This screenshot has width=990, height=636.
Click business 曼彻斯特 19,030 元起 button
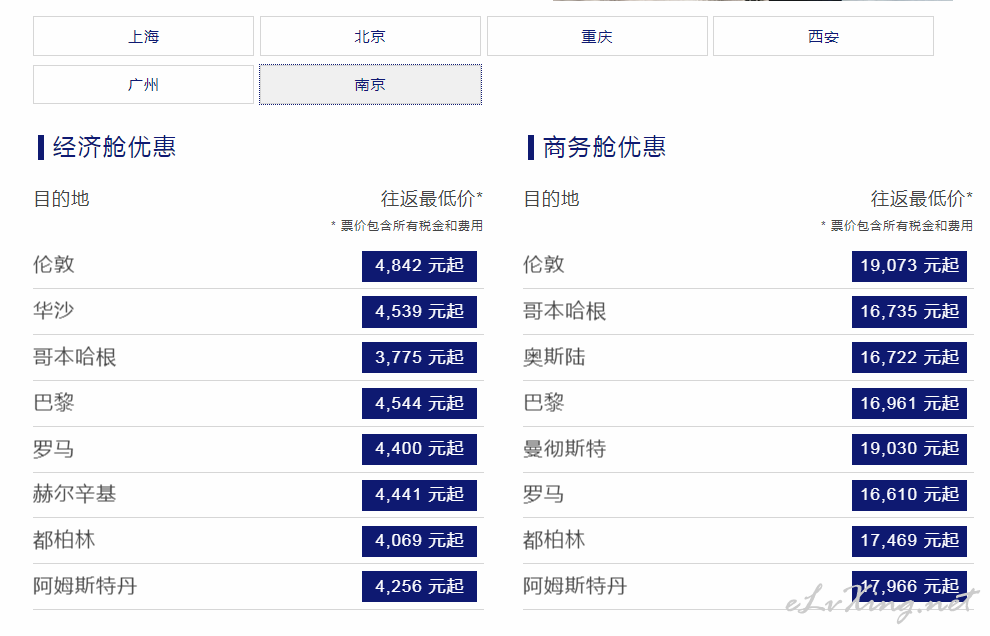[x=909, y=449]
